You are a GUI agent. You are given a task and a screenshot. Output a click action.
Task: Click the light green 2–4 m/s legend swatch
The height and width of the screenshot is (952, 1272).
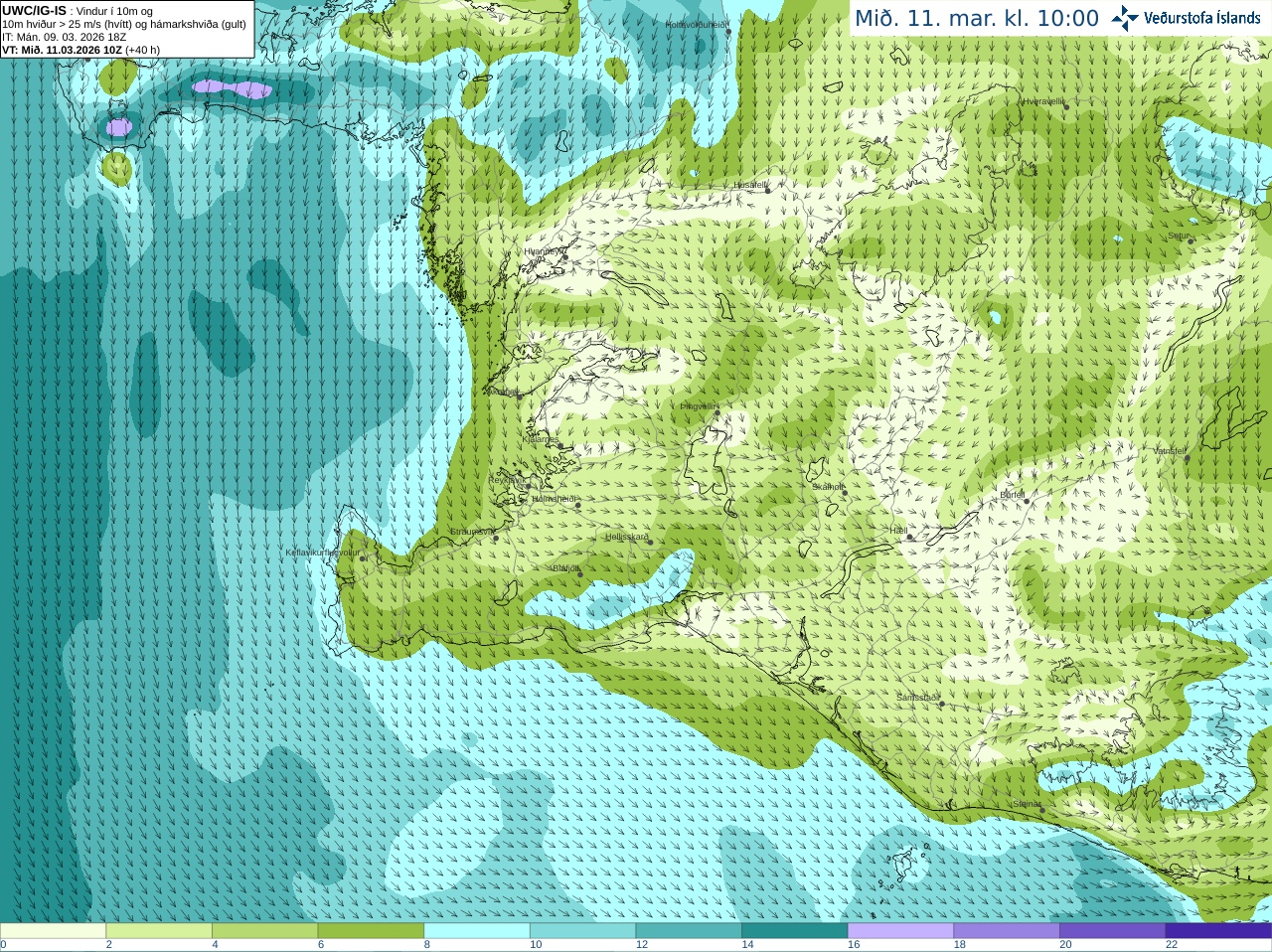click(x=159, y=931)
